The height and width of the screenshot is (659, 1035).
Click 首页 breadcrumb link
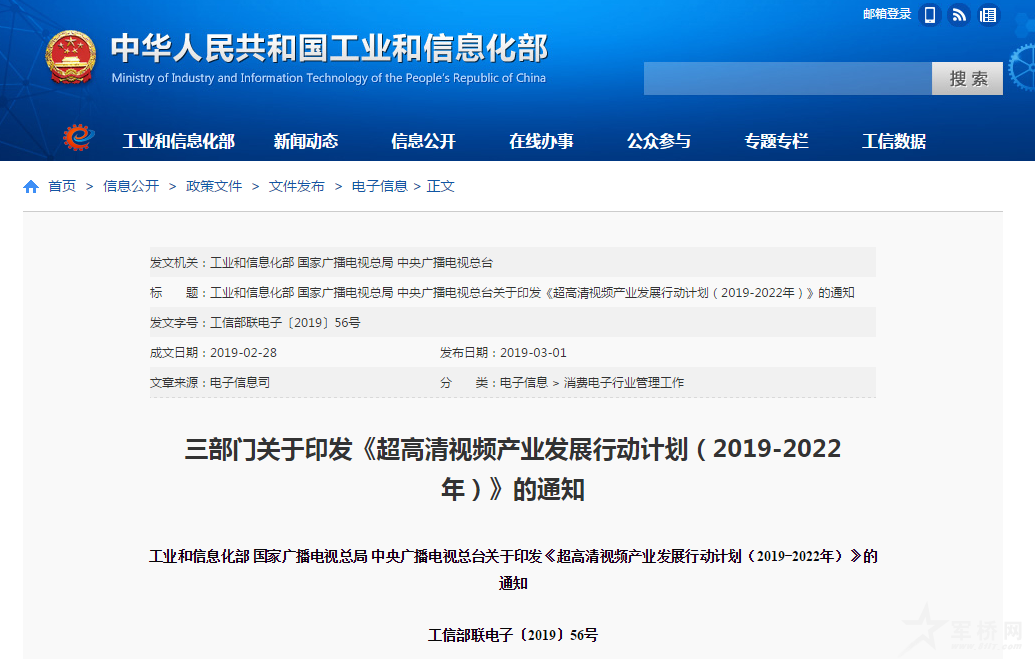pos(62,186)
